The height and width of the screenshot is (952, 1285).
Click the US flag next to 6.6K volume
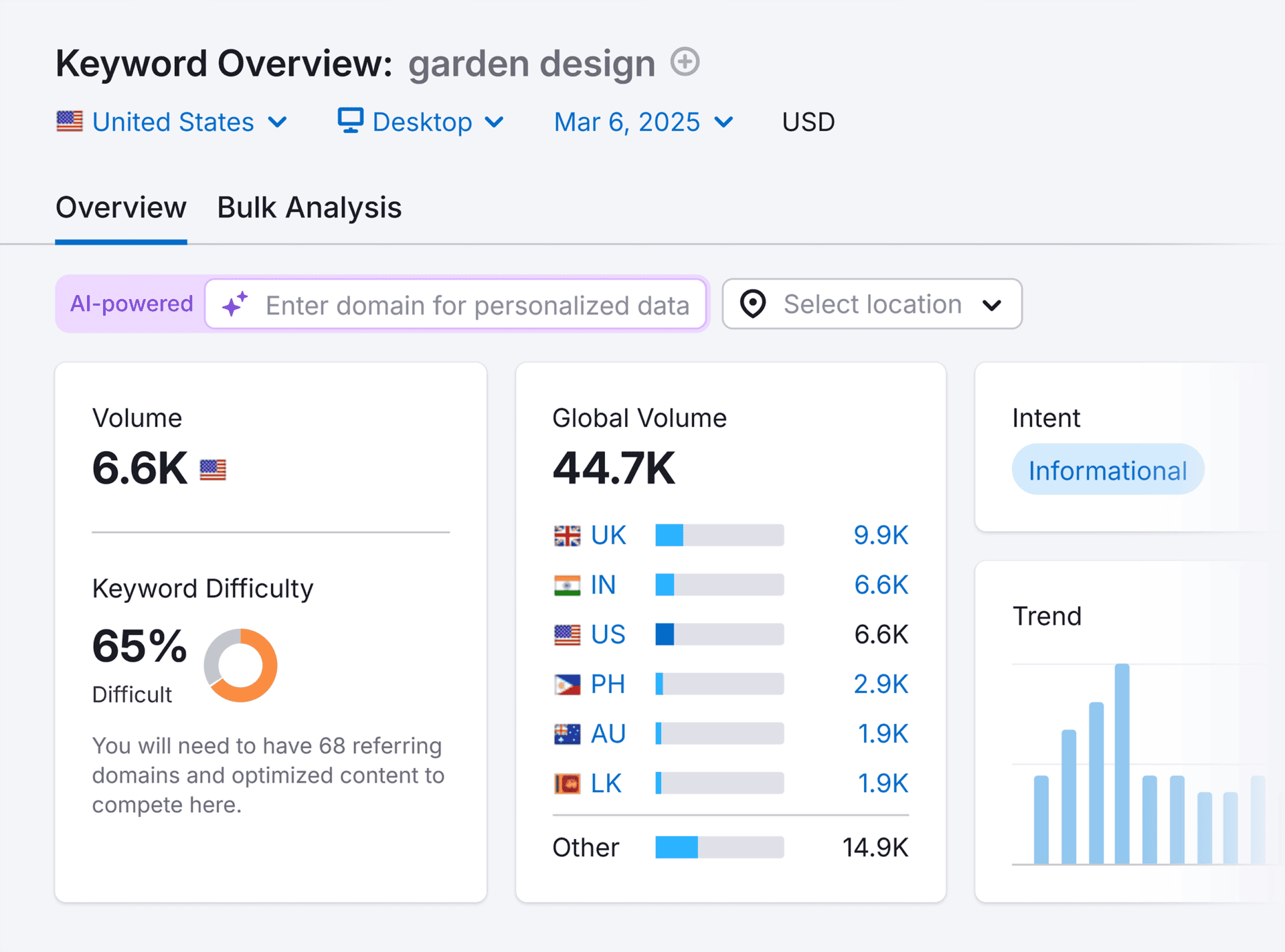(213, 470)
